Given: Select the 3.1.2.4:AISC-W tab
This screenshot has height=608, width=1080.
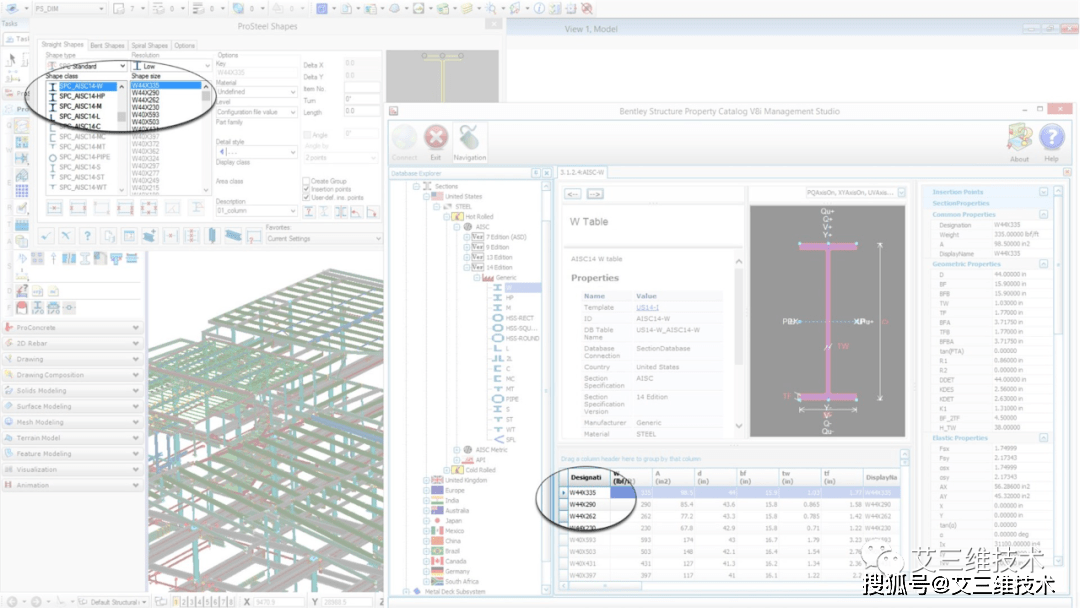Looking at the screenshot, I should pos(582,172).
